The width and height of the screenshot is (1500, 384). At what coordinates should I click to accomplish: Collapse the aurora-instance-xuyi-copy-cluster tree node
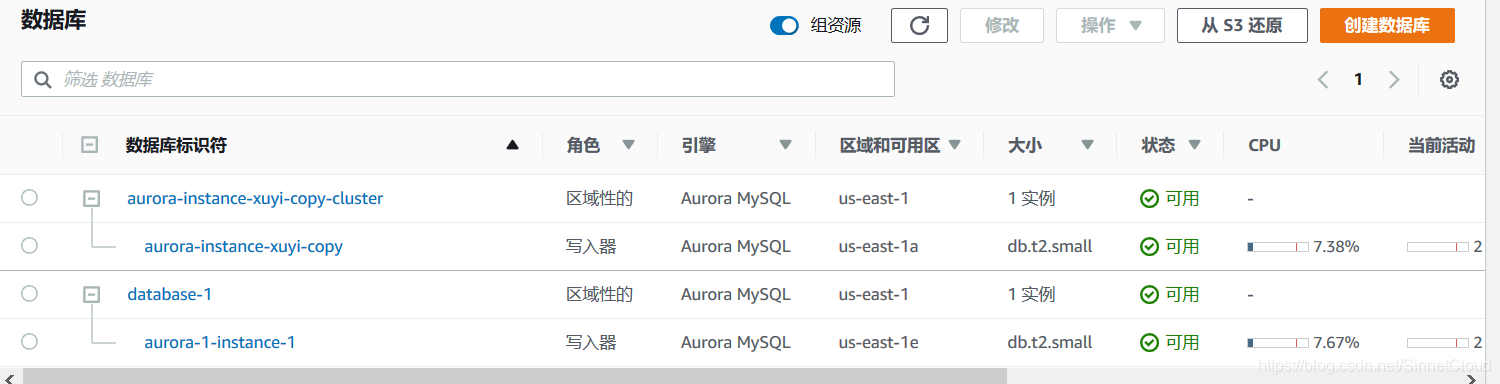(91, 199)
